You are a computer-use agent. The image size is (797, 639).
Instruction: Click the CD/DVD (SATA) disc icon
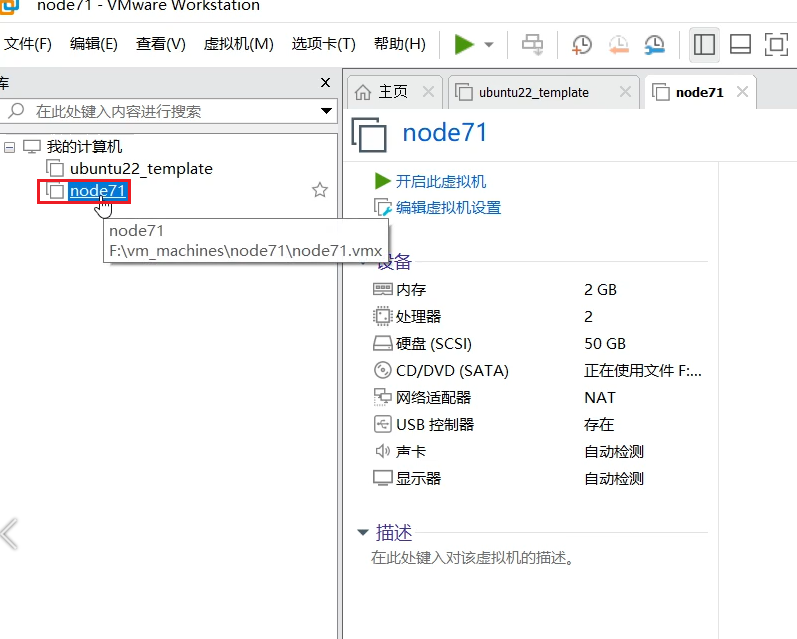click(x=382, y=370)
